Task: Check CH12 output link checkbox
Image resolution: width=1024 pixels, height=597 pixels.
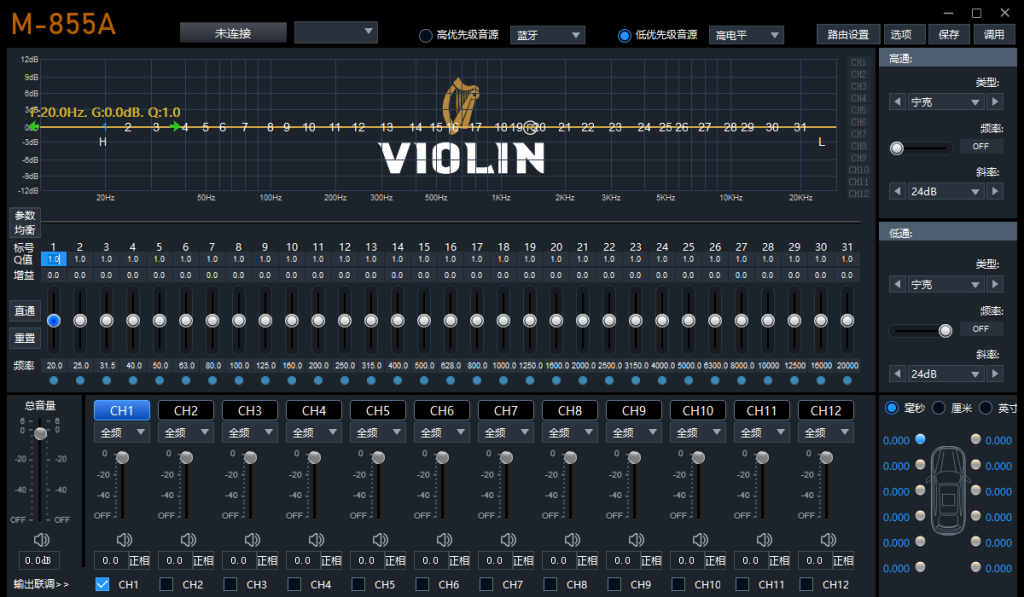Action: [x=806, y=584]
